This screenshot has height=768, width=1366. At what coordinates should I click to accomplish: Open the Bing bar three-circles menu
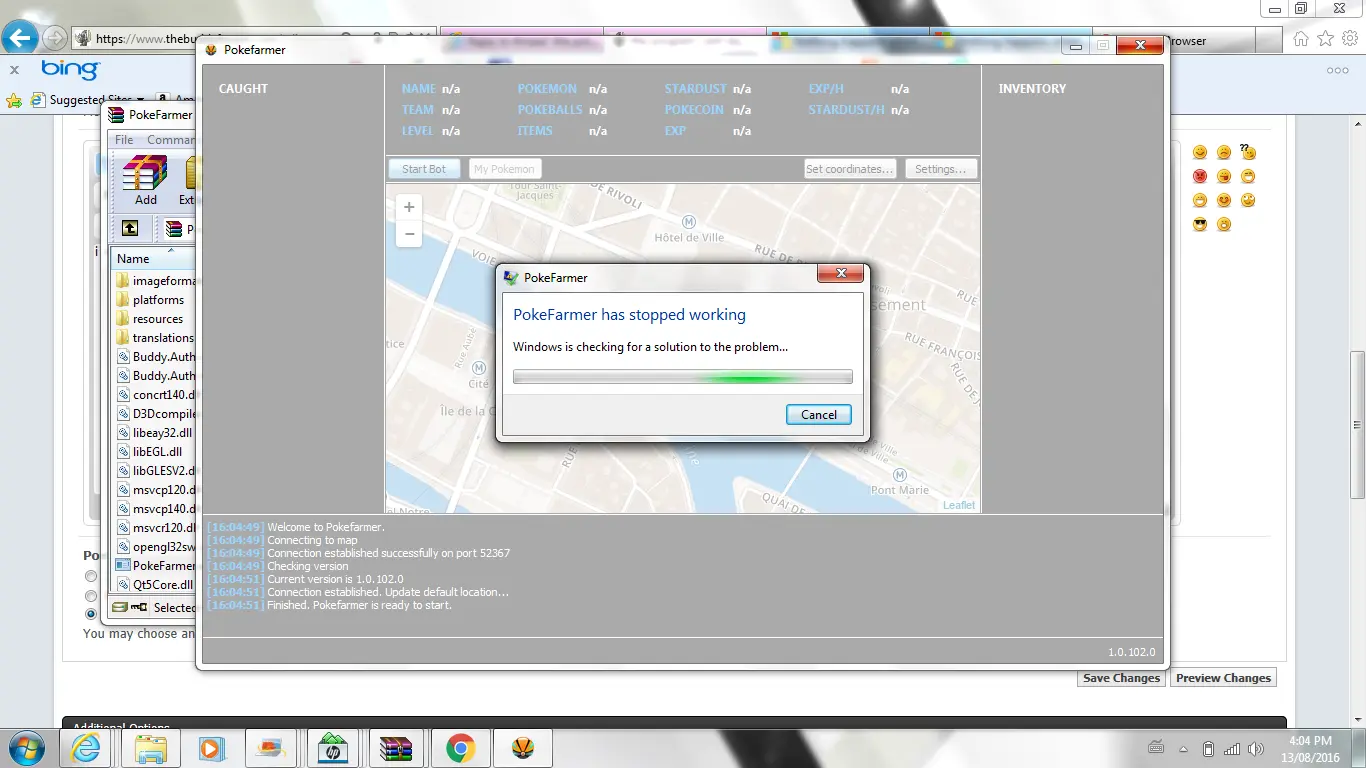1337,70
